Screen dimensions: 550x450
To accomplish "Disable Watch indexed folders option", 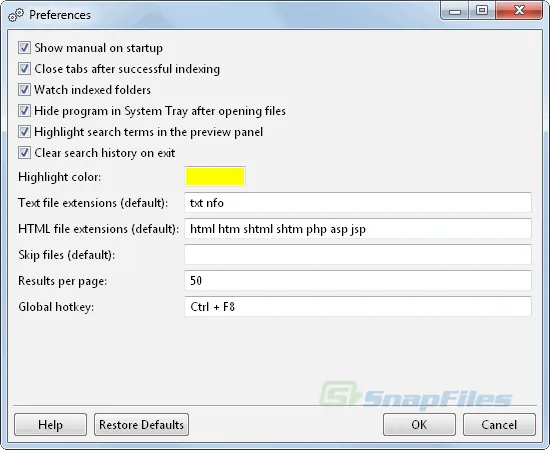I will point(24,90).
